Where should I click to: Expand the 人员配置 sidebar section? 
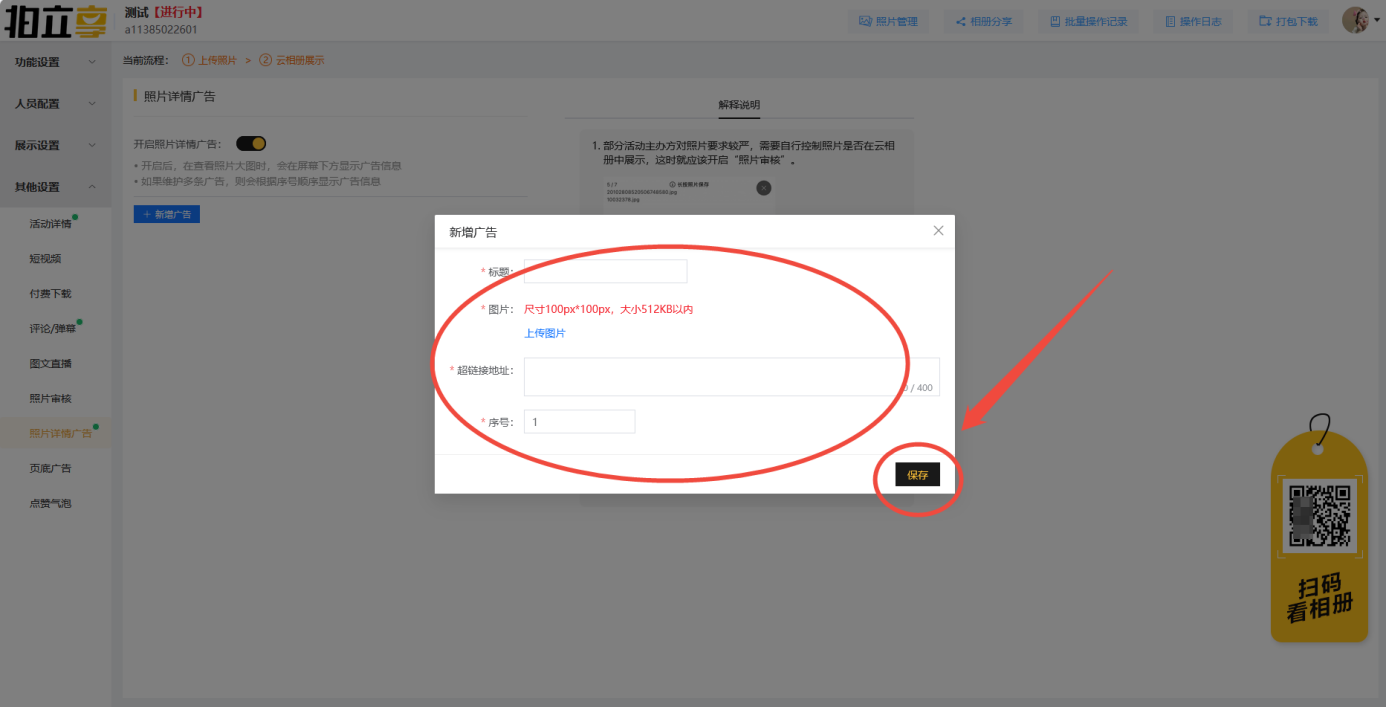[x=55, y=104]
